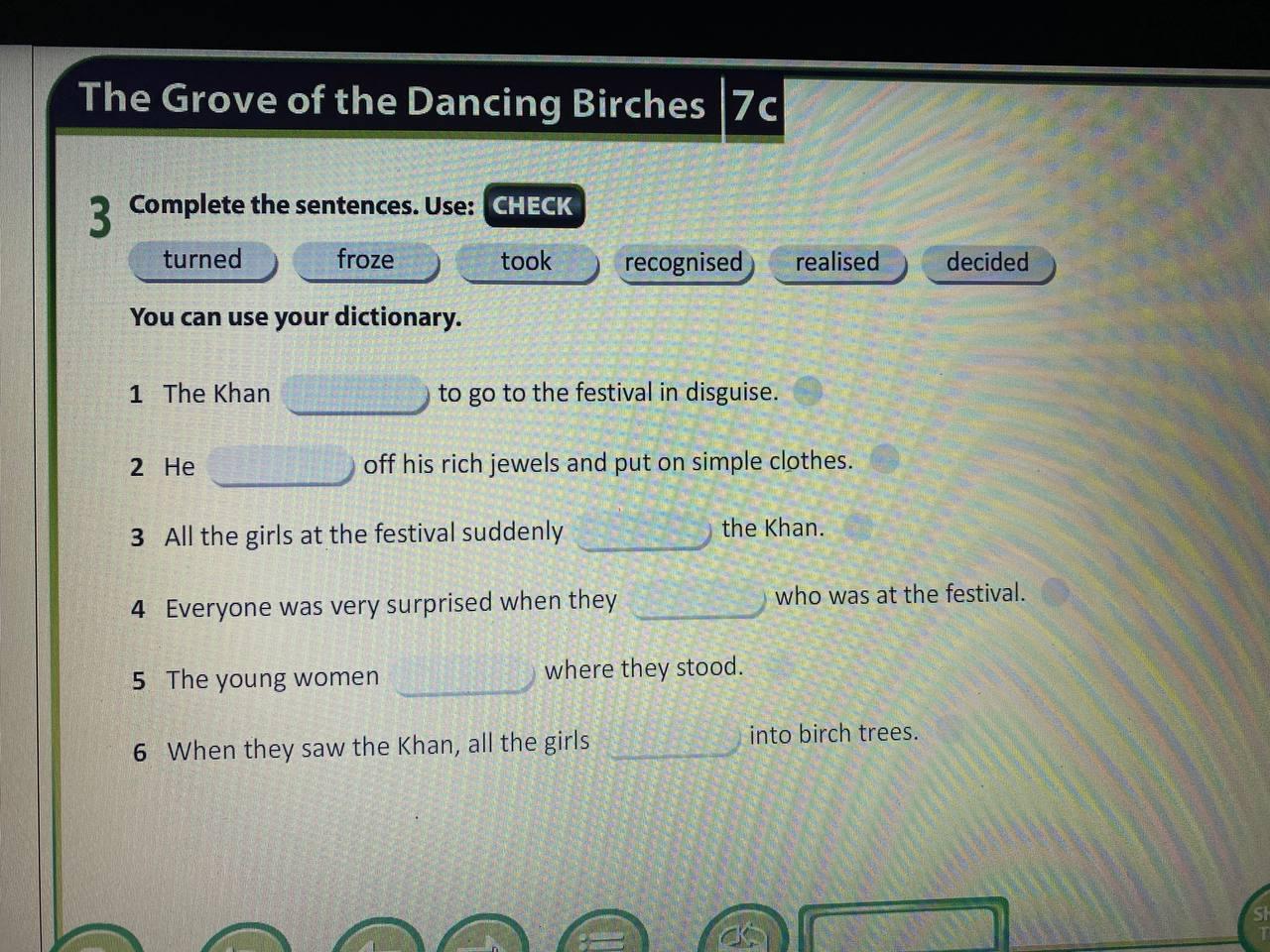Screen dimensions: 1270x952
Task: Choose the word chip 'recognised'
Action: pos(684,264)
